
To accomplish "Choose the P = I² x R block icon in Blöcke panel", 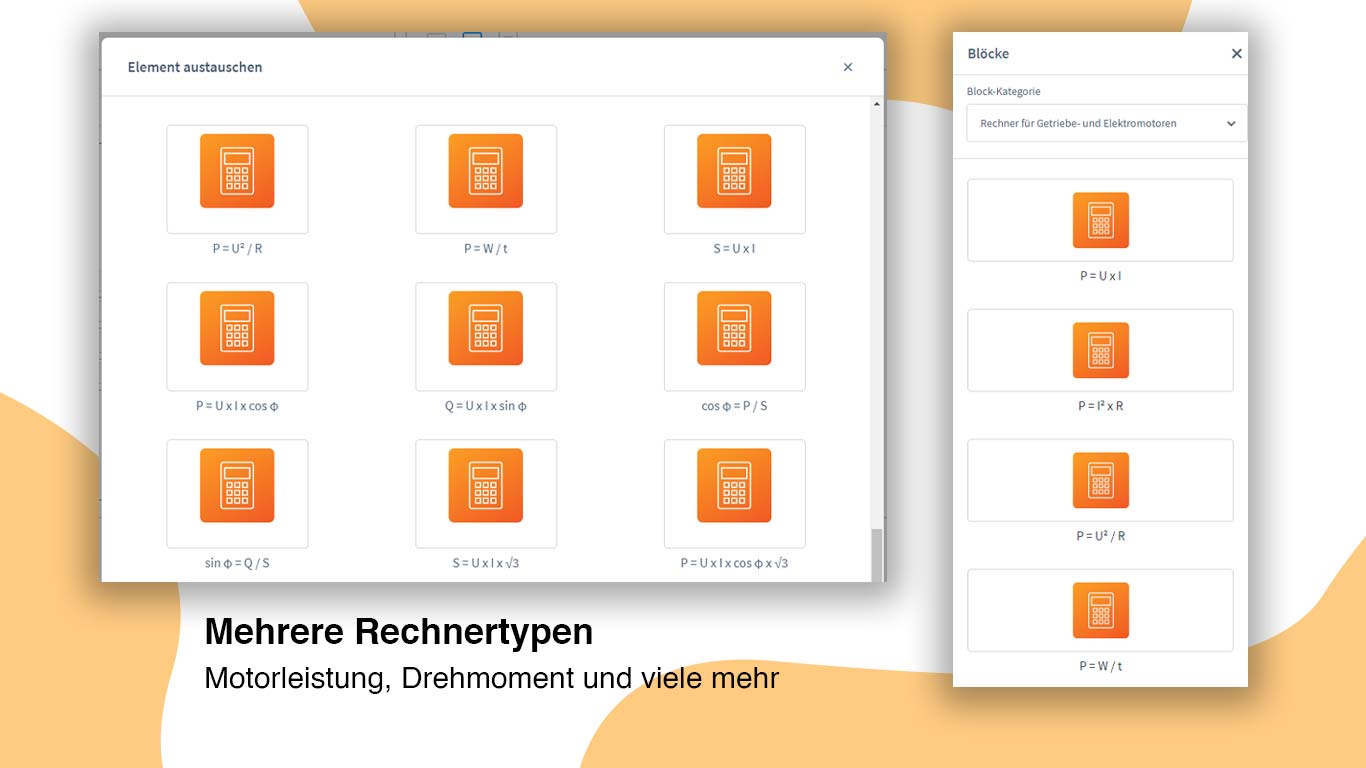I will (x=1101, y=350).
